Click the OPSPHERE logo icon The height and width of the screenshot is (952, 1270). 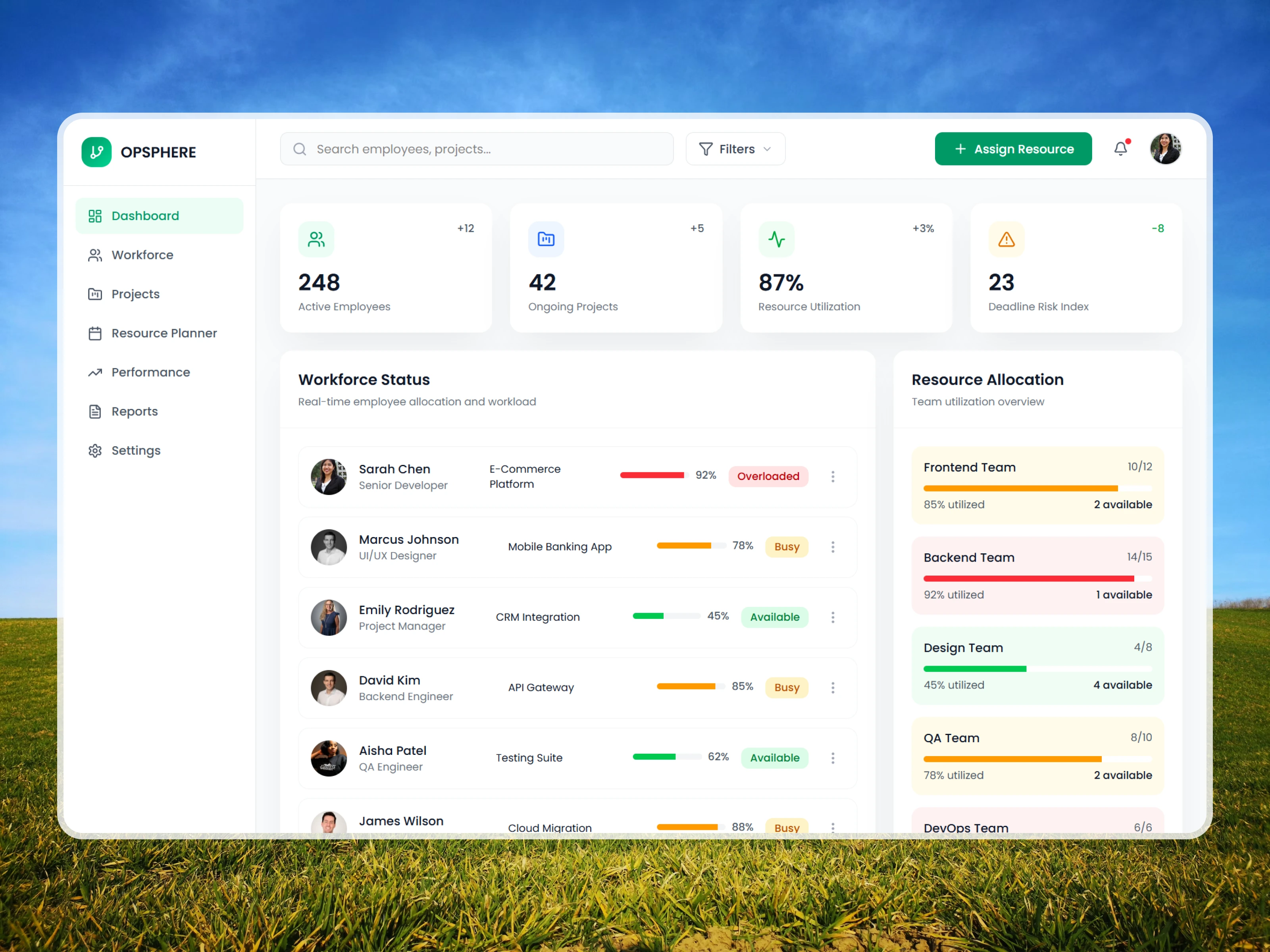click(96, 152)
